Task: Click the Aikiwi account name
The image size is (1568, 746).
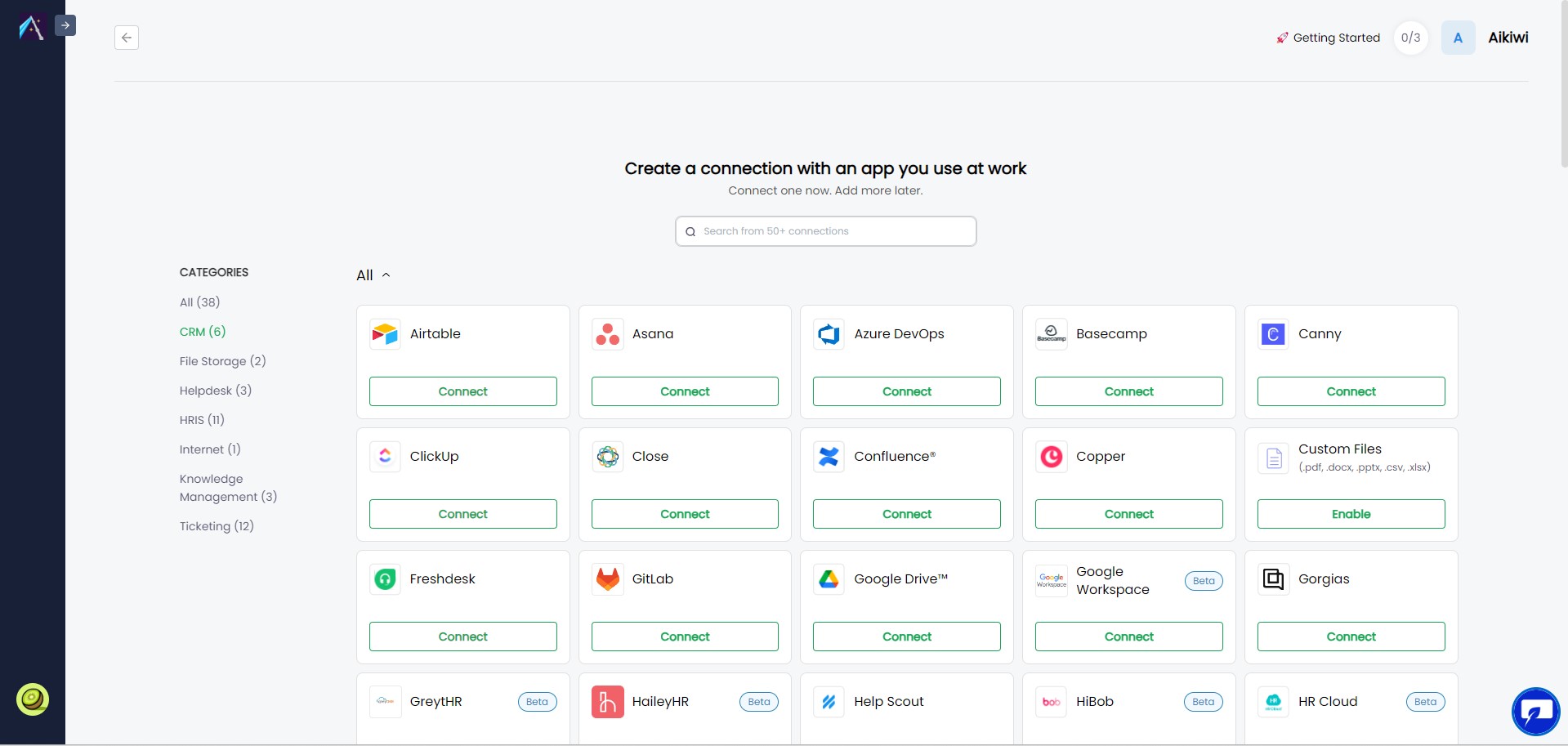Action: point(1508,38)
